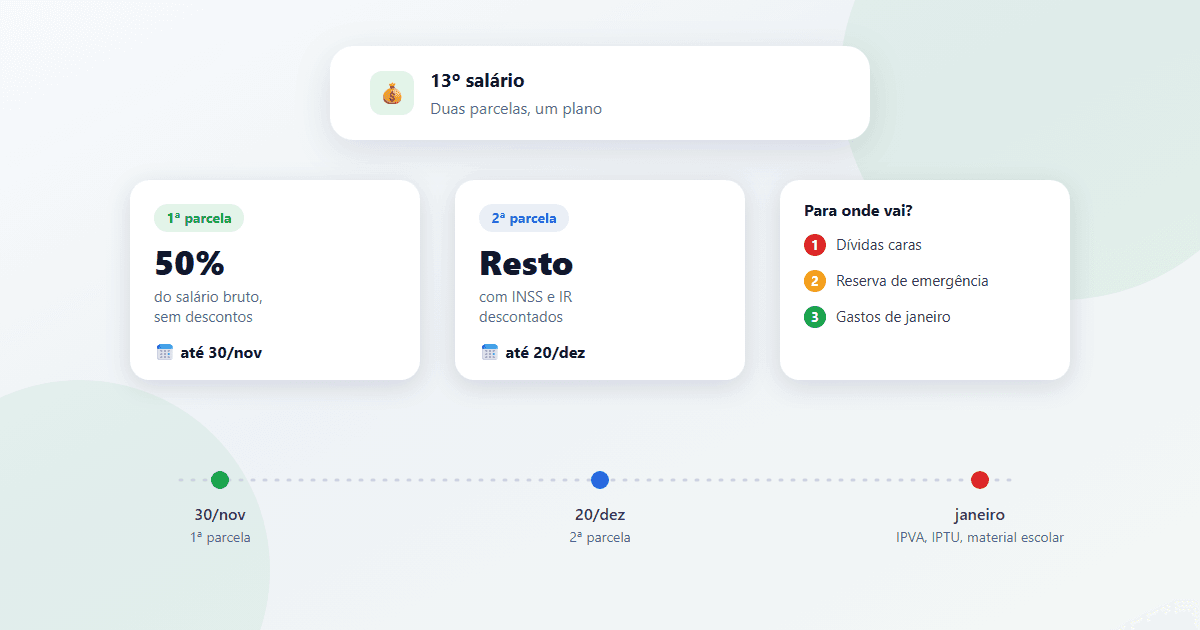Click the IPVA, IPTU, material escolar caption
The height and width of the screenshot is (630, 1200).
click(980, 537)
